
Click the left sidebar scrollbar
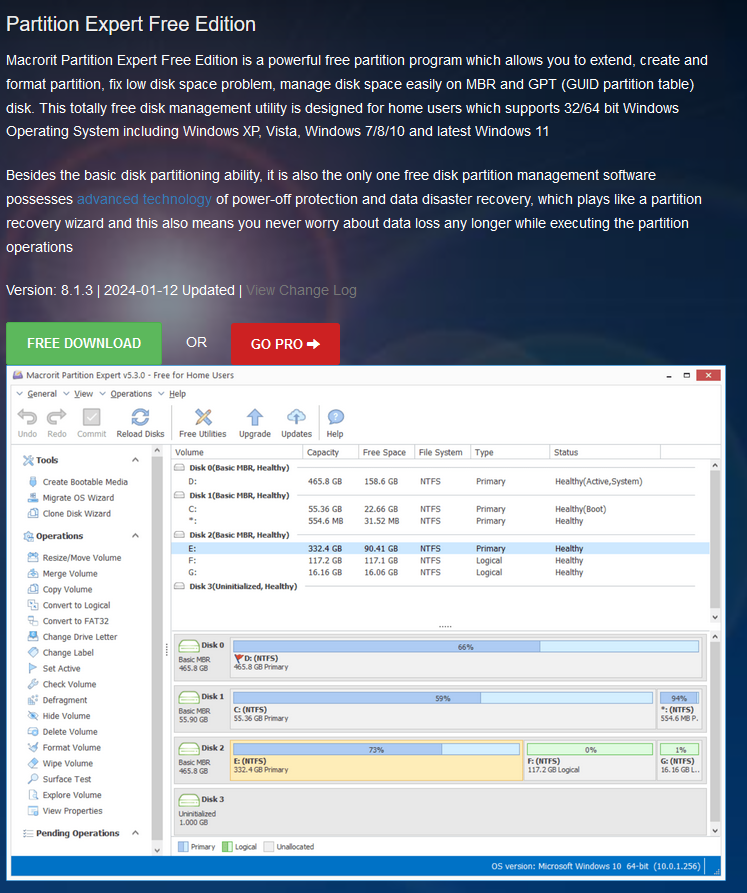tap(157, 650)
